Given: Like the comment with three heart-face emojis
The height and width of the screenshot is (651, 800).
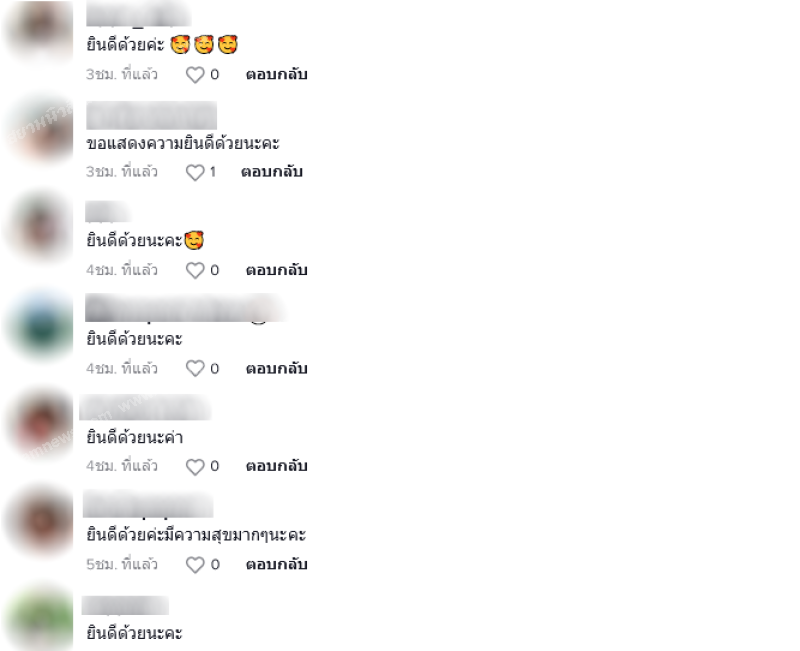Looking at the screenshot, I should point(195,75).
